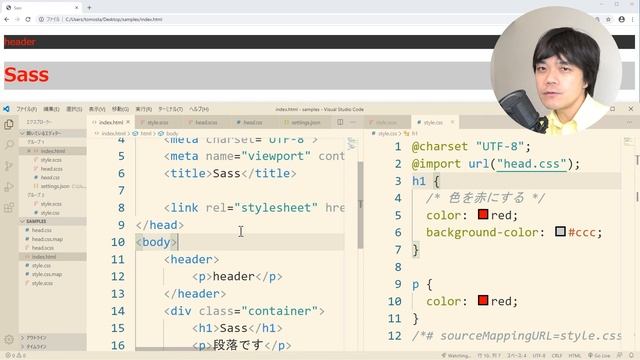Reload the Chrome page
Image resolution: width=640 pixels, height=360 pixels.
(x=28, y=19)
